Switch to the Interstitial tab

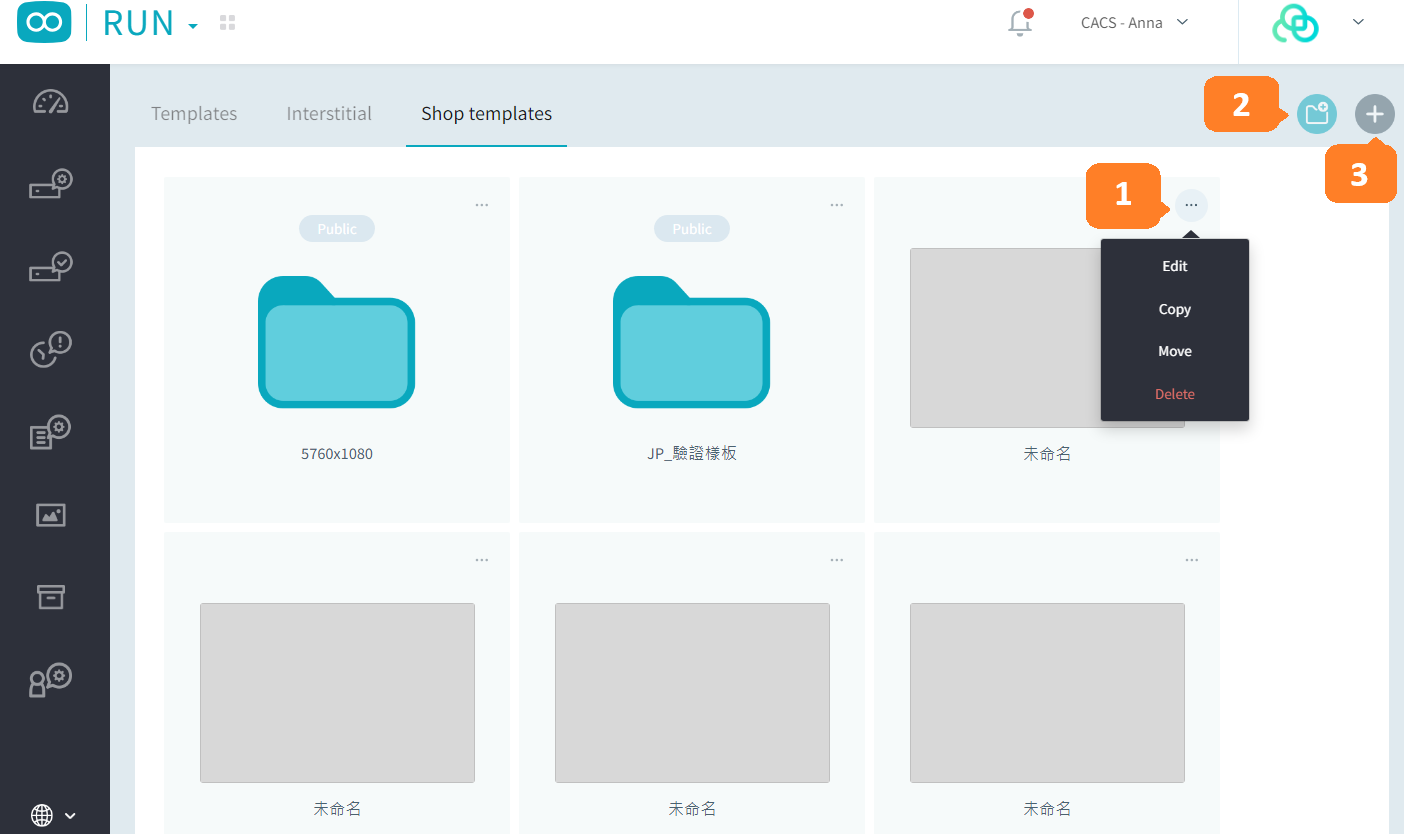[x=329, y=113]
